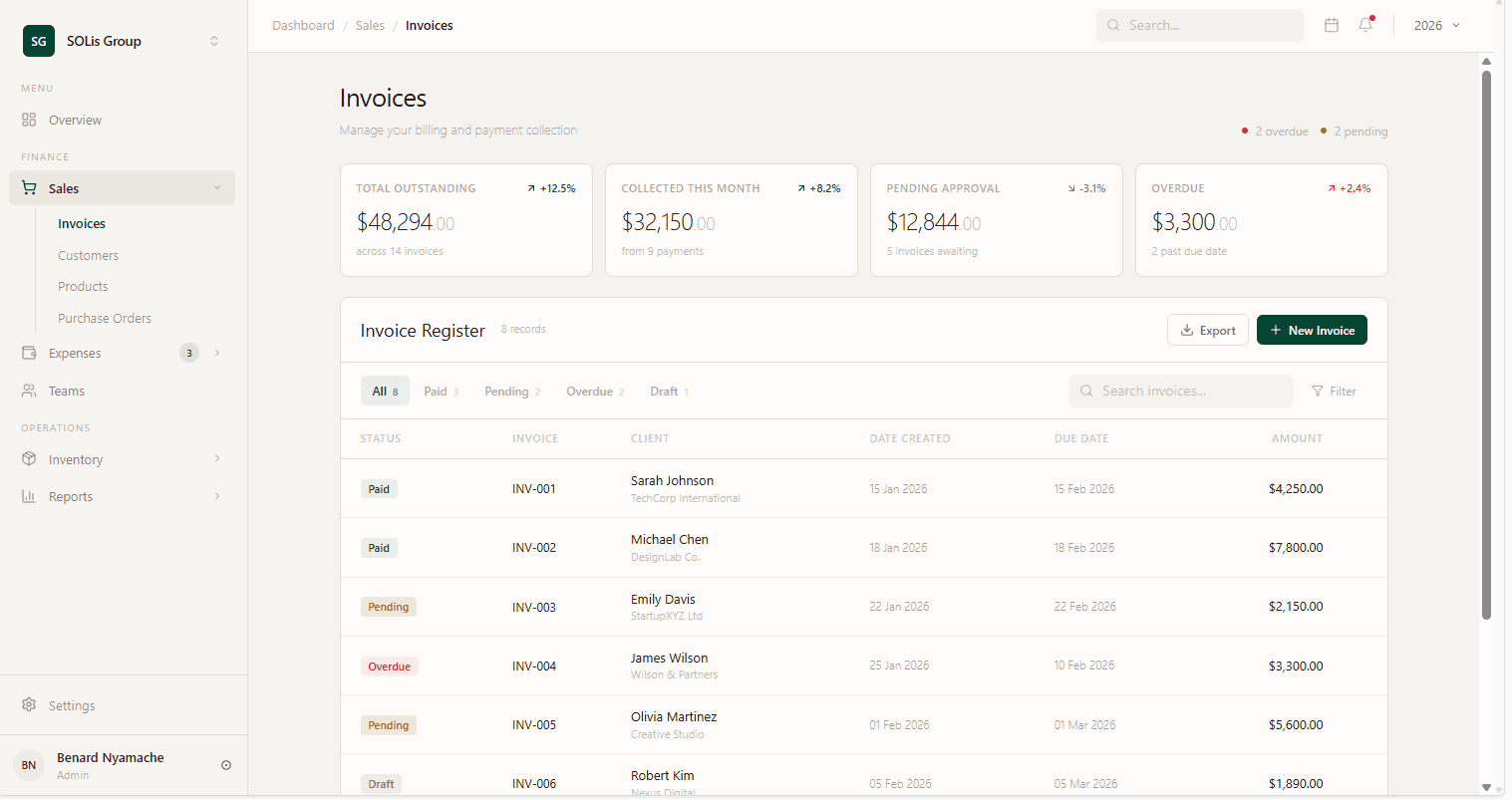The image size is (1512, 800).
Task: Select the Inventory icon in the sidebar
Action: pos(30,459)
